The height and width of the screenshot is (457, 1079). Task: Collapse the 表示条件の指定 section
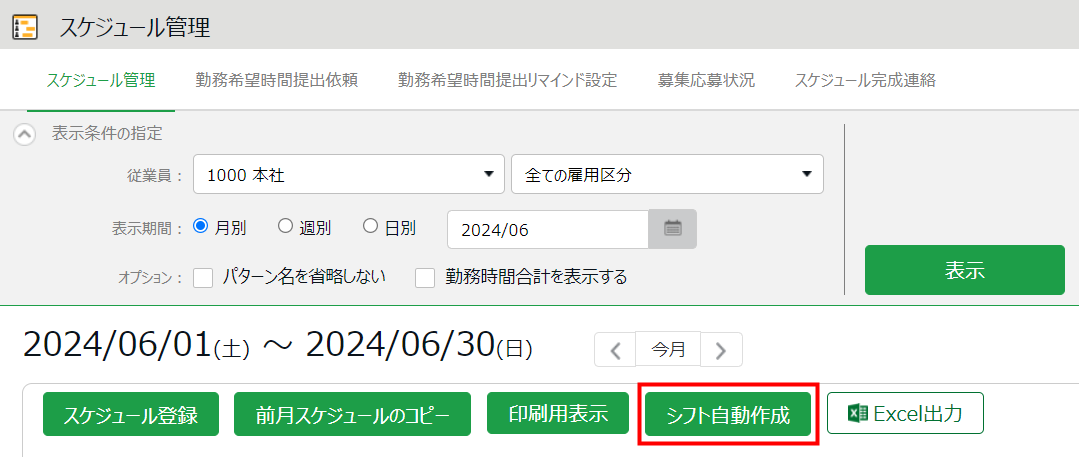25,134
